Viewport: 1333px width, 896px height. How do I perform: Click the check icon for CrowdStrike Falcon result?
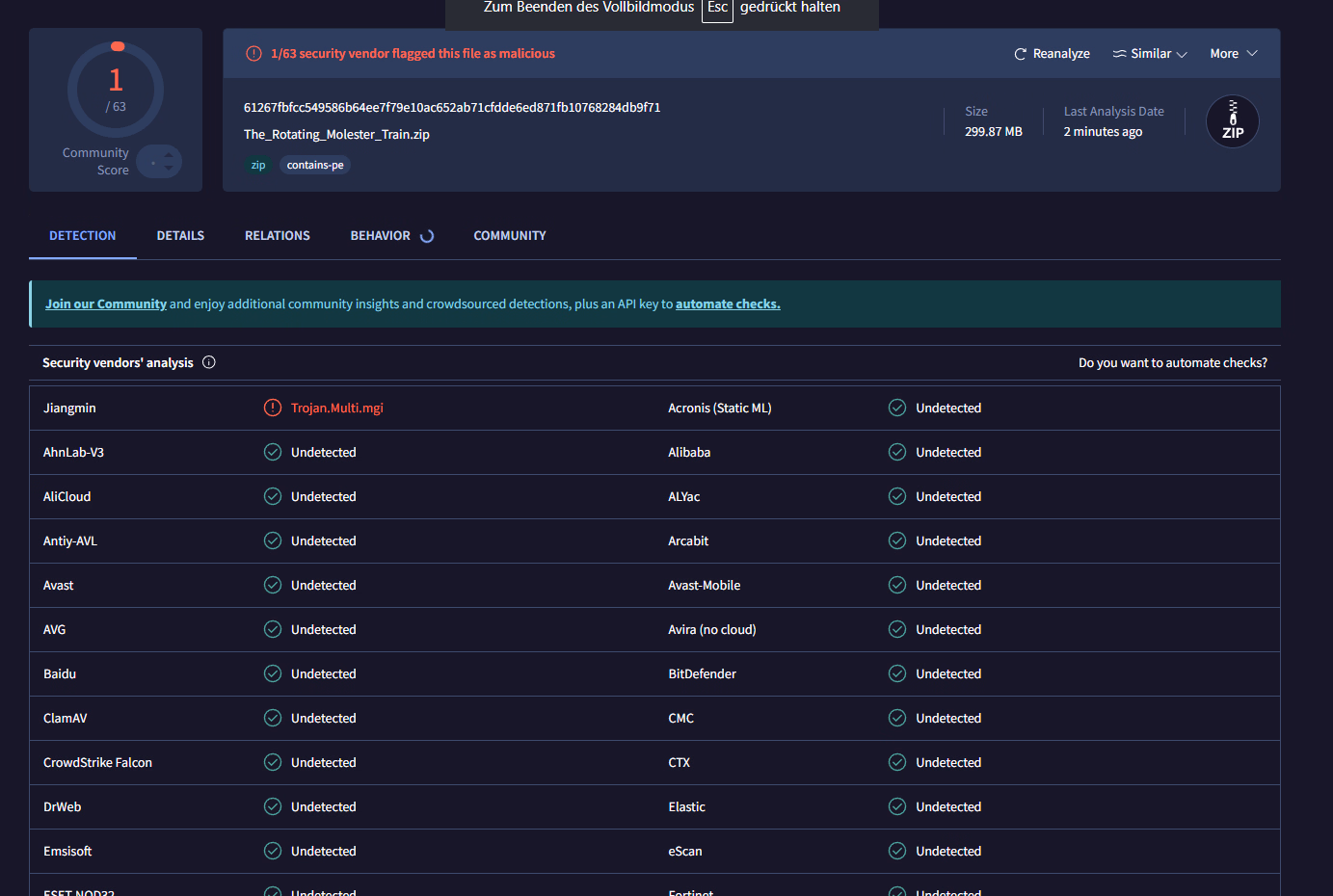(x=273, y=762)
